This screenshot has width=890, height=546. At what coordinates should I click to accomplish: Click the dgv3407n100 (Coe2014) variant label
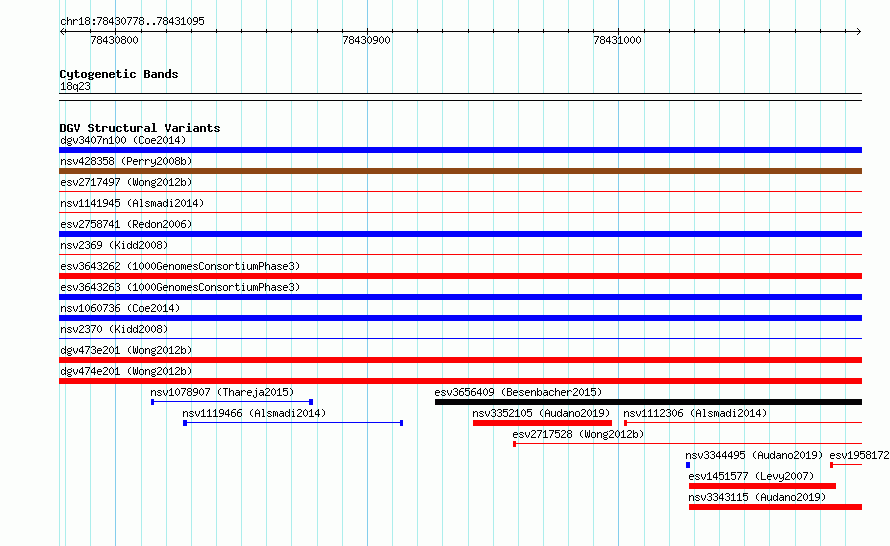(x=123, y=140)
